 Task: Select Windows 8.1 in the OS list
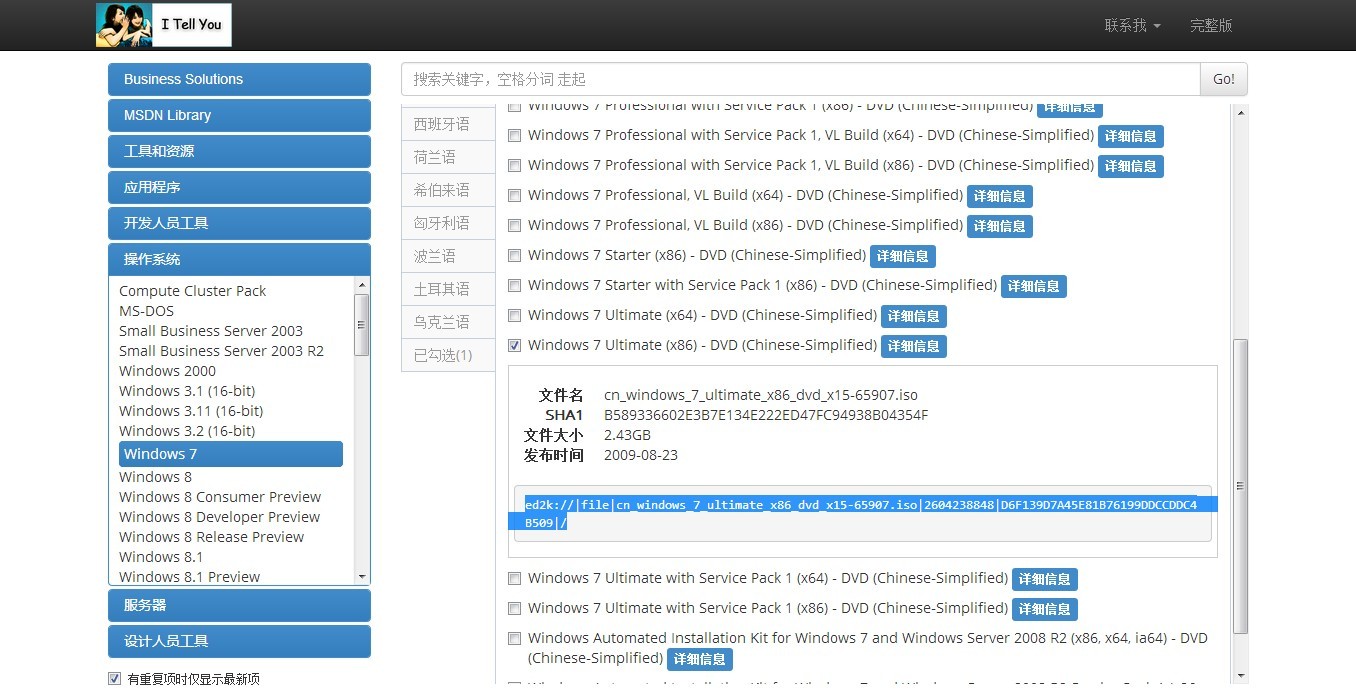pos(161,557)
